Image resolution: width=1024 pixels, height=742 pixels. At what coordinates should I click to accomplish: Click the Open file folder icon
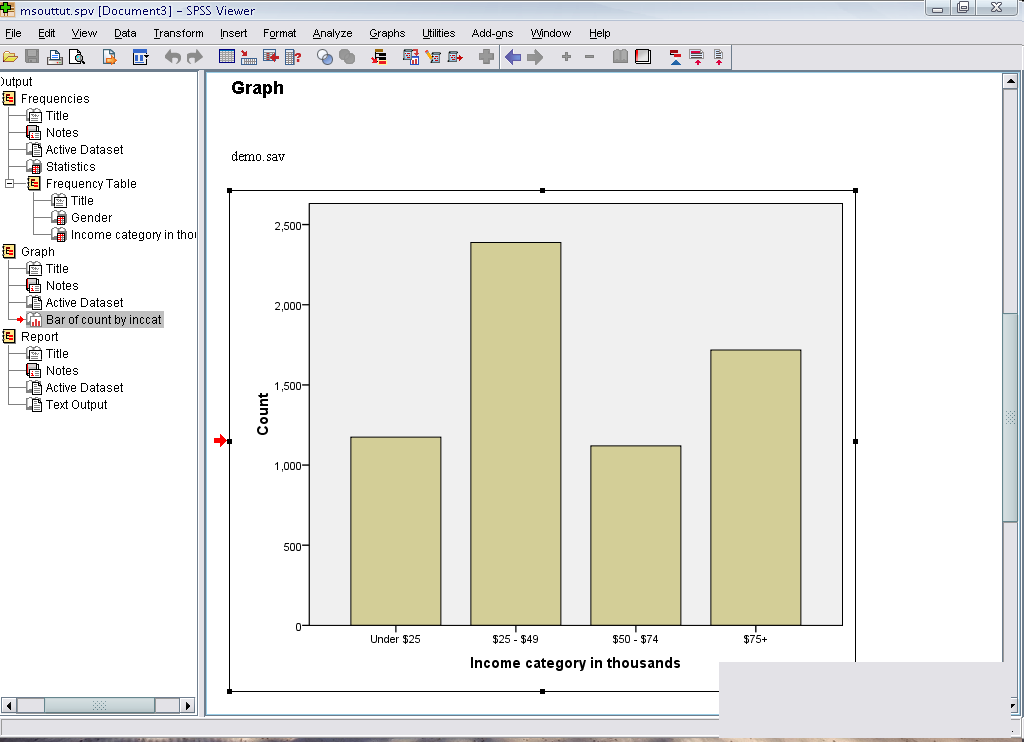pos(10,57)
